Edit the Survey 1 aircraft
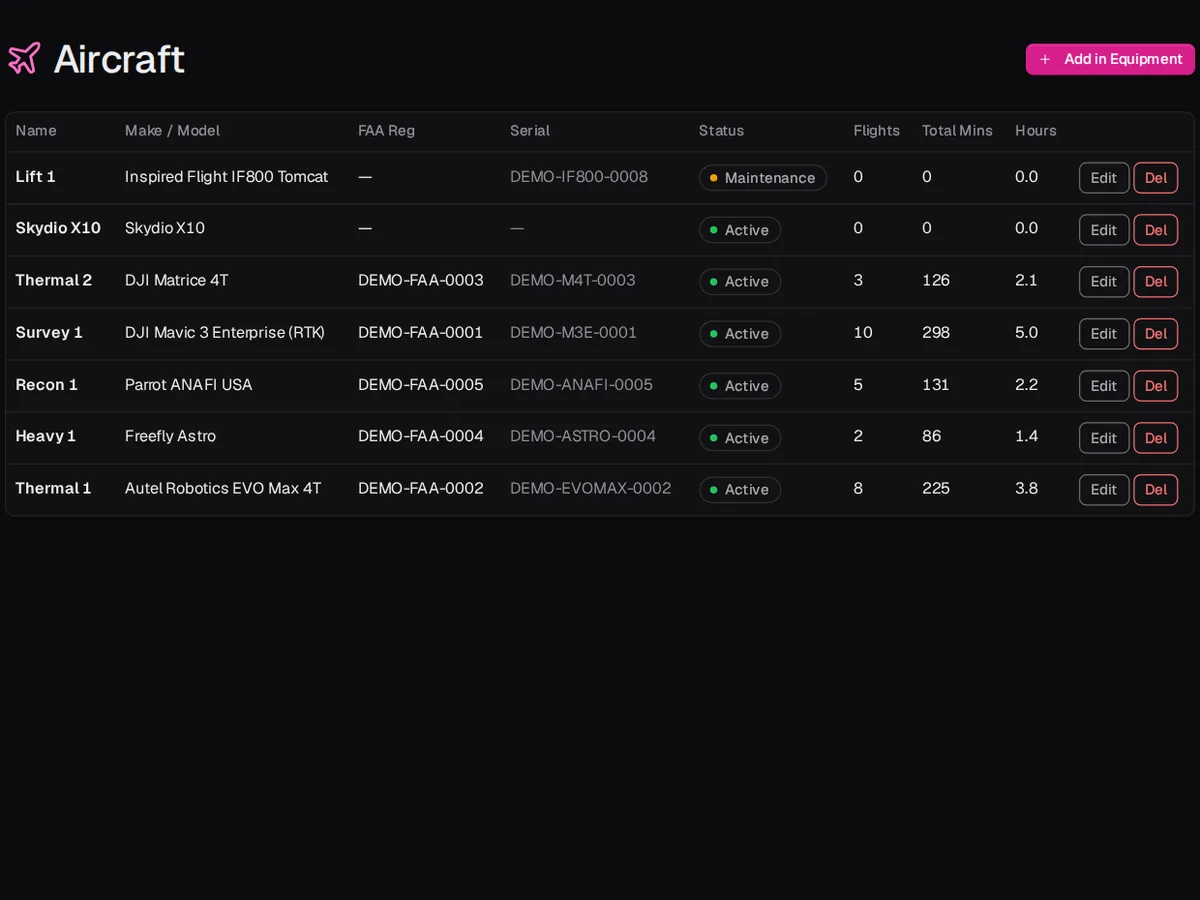 point(1104,334)
